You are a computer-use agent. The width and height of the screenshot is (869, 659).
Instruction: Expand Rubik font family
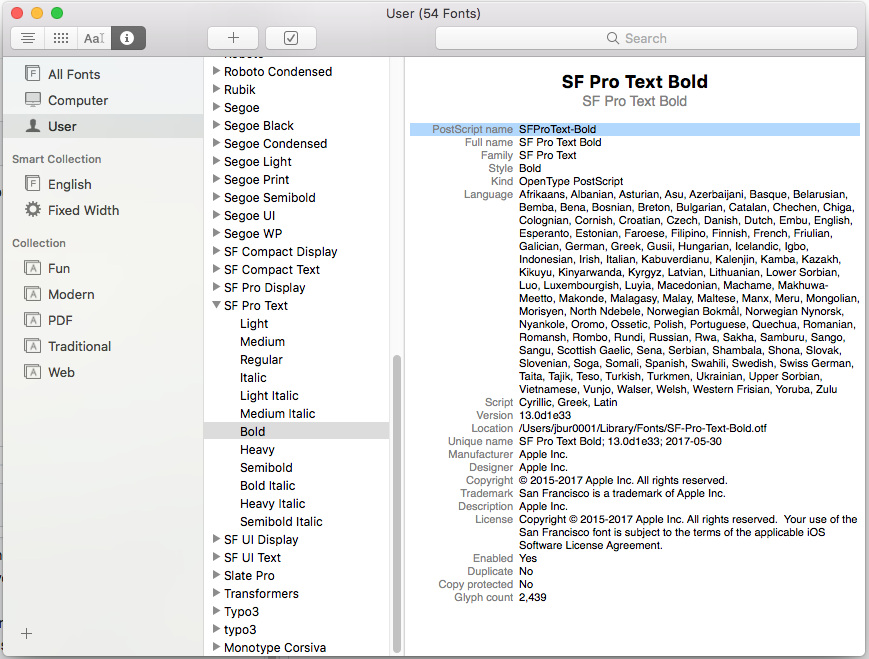[217, 89]
